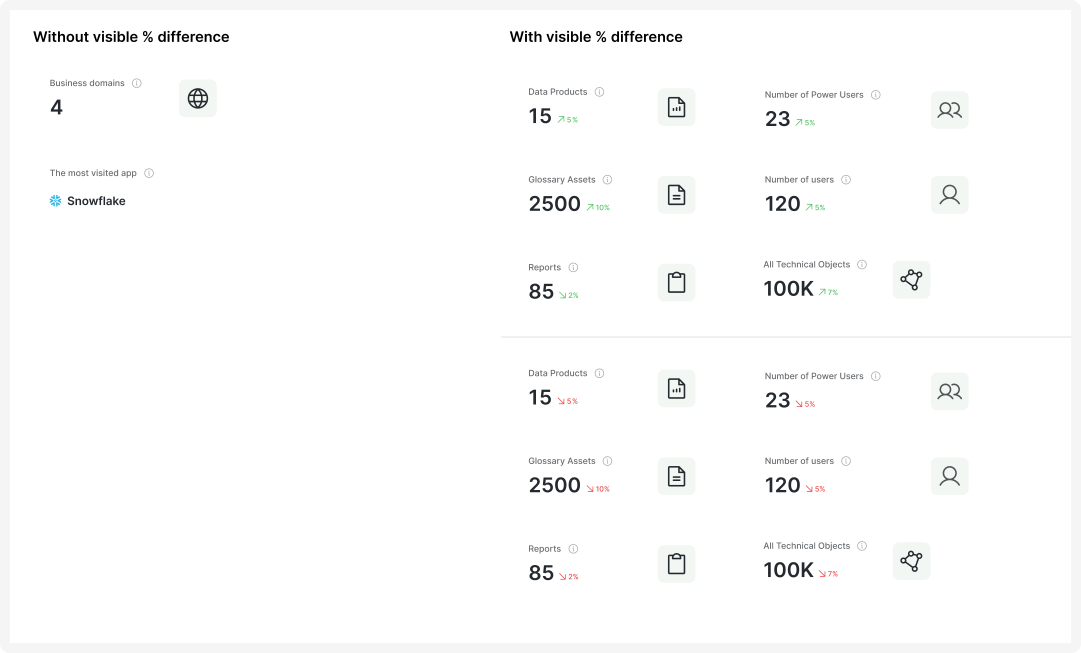Open info tooltip for The most visited app

click(x=148, y=173)
